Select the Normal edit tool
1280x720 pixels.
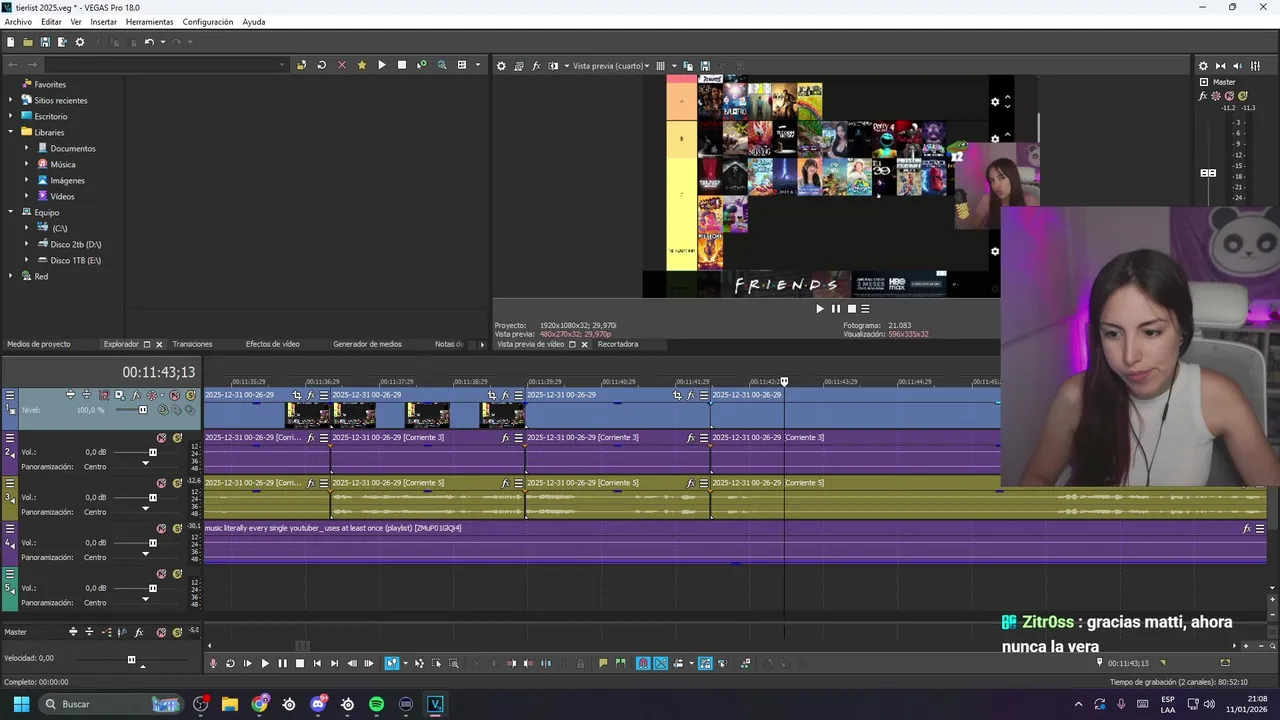pos(392,663)
